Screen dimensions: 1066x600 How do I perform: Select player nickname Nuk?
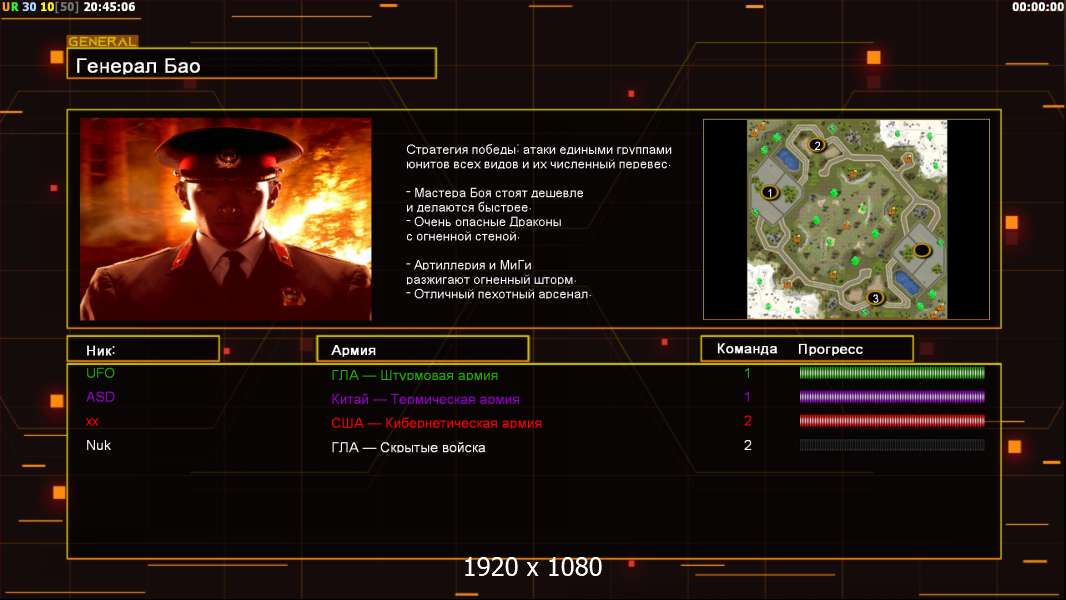pos(98,445)
